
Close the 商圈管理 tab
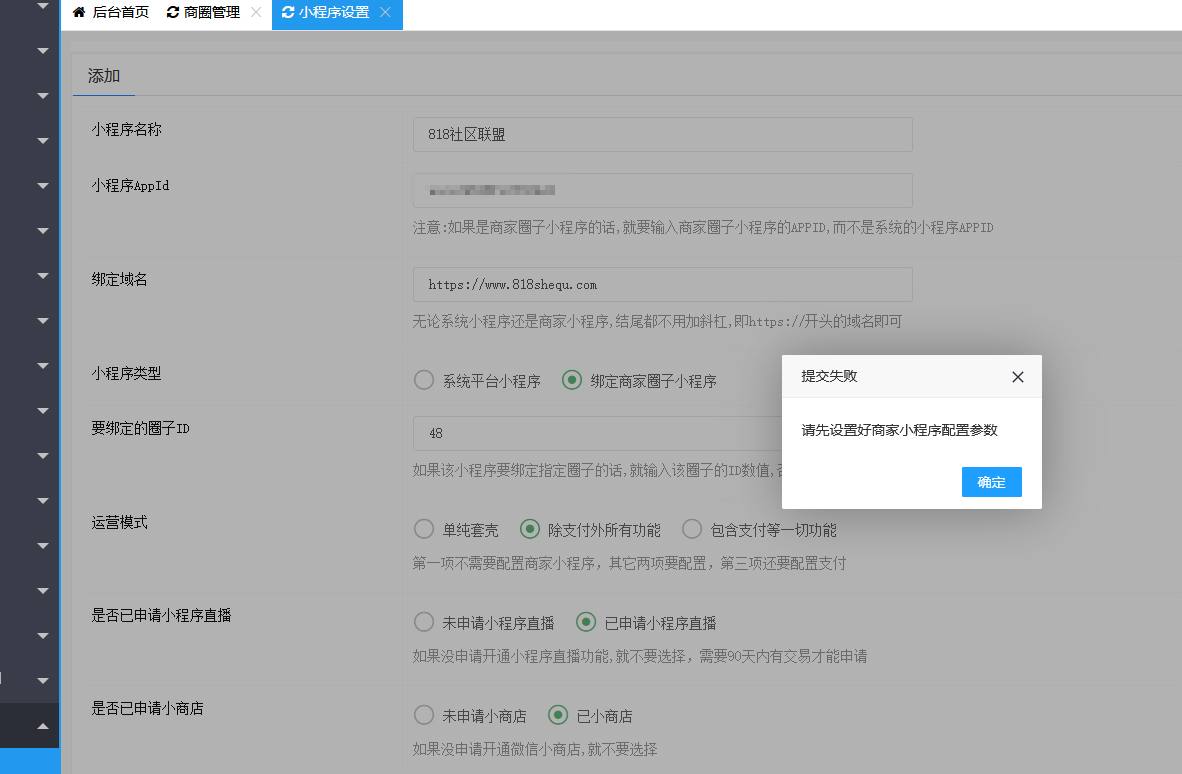point(256,13)
